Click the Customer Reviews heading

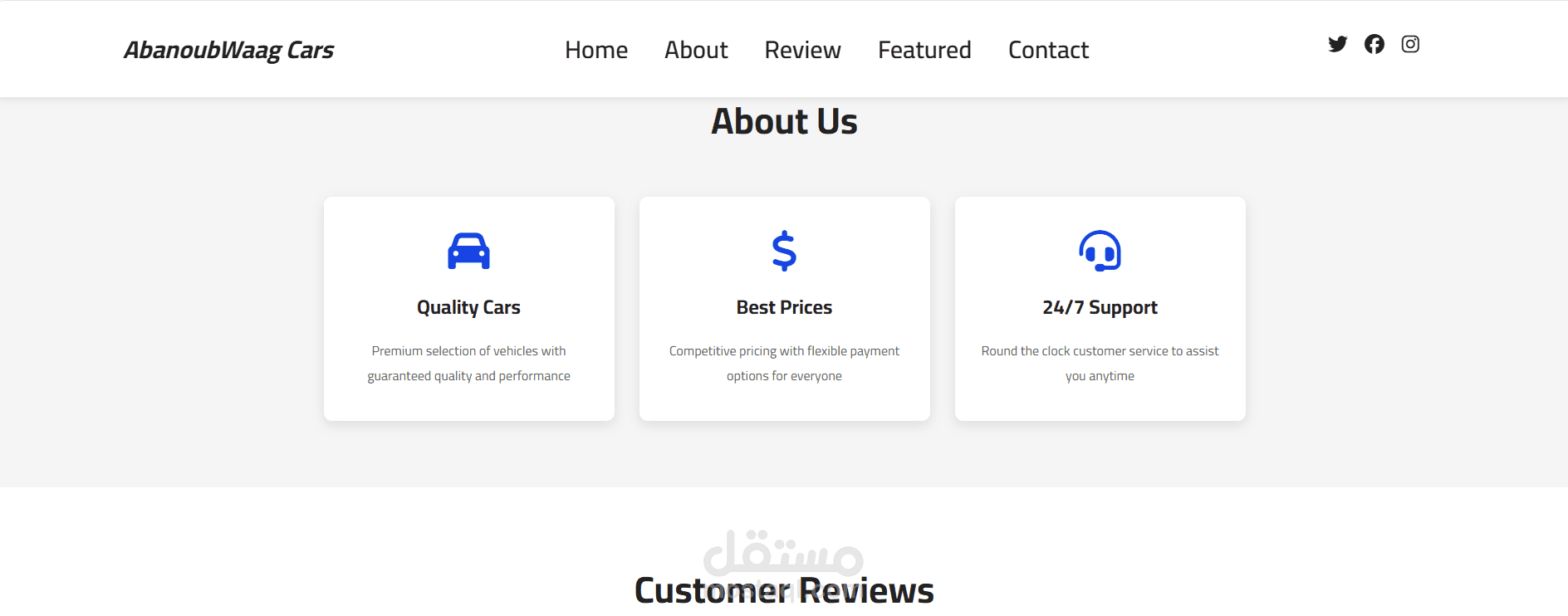784,590
